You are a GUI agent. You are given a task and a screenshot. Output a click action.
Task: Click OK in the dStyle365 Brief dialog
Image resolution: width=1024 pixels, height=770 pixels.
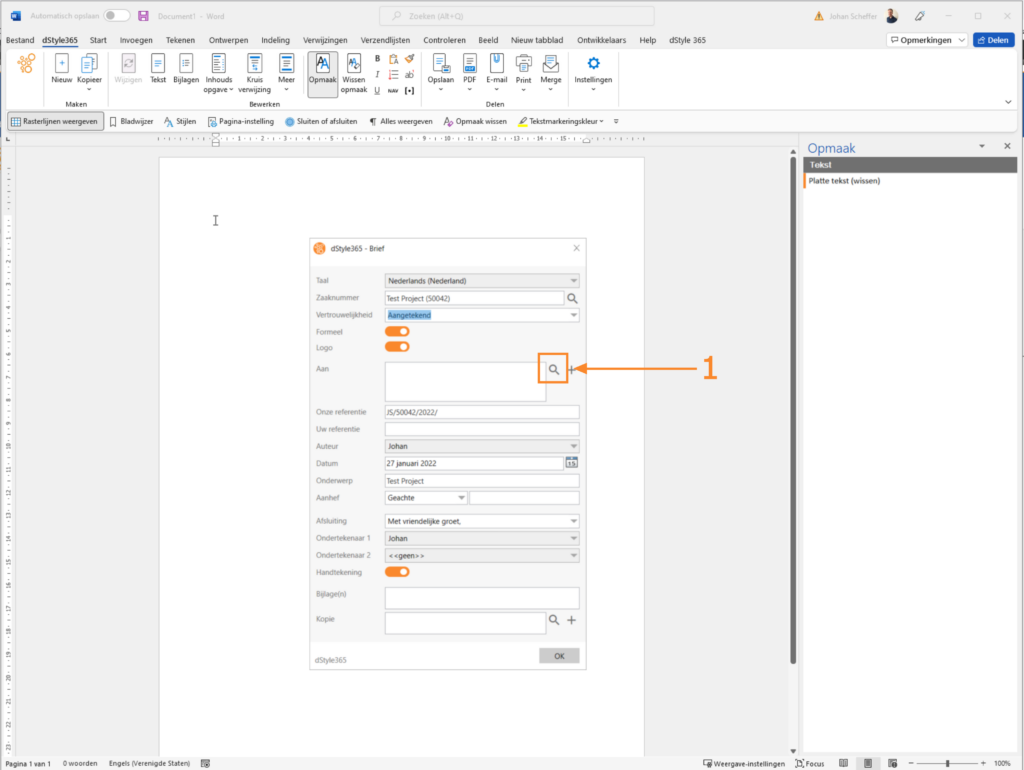coord(559,656)
